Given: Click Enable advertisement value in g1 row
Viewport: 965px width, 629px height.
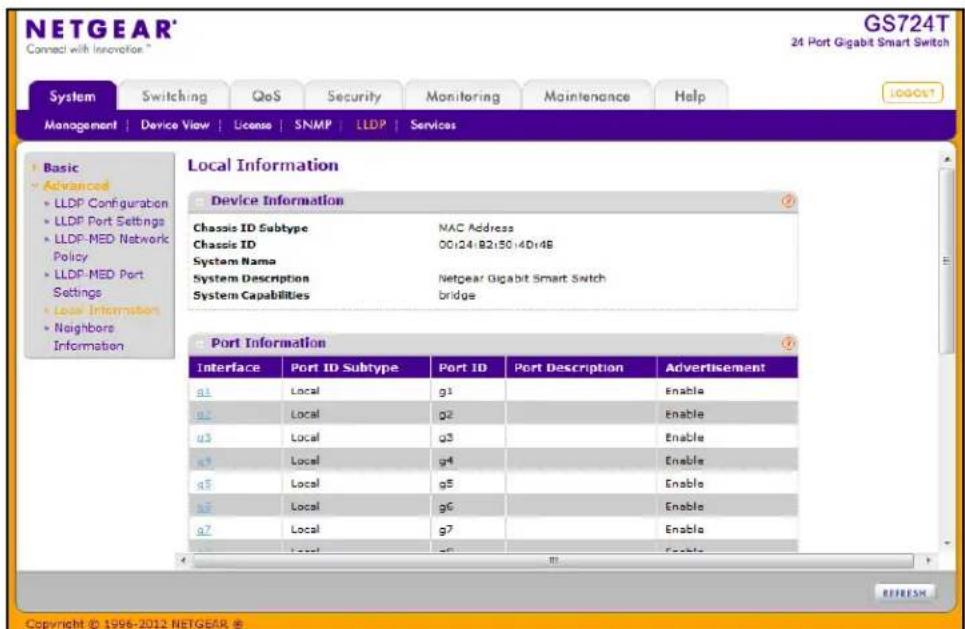Looking at the screenshot, I should coord(684,391).
